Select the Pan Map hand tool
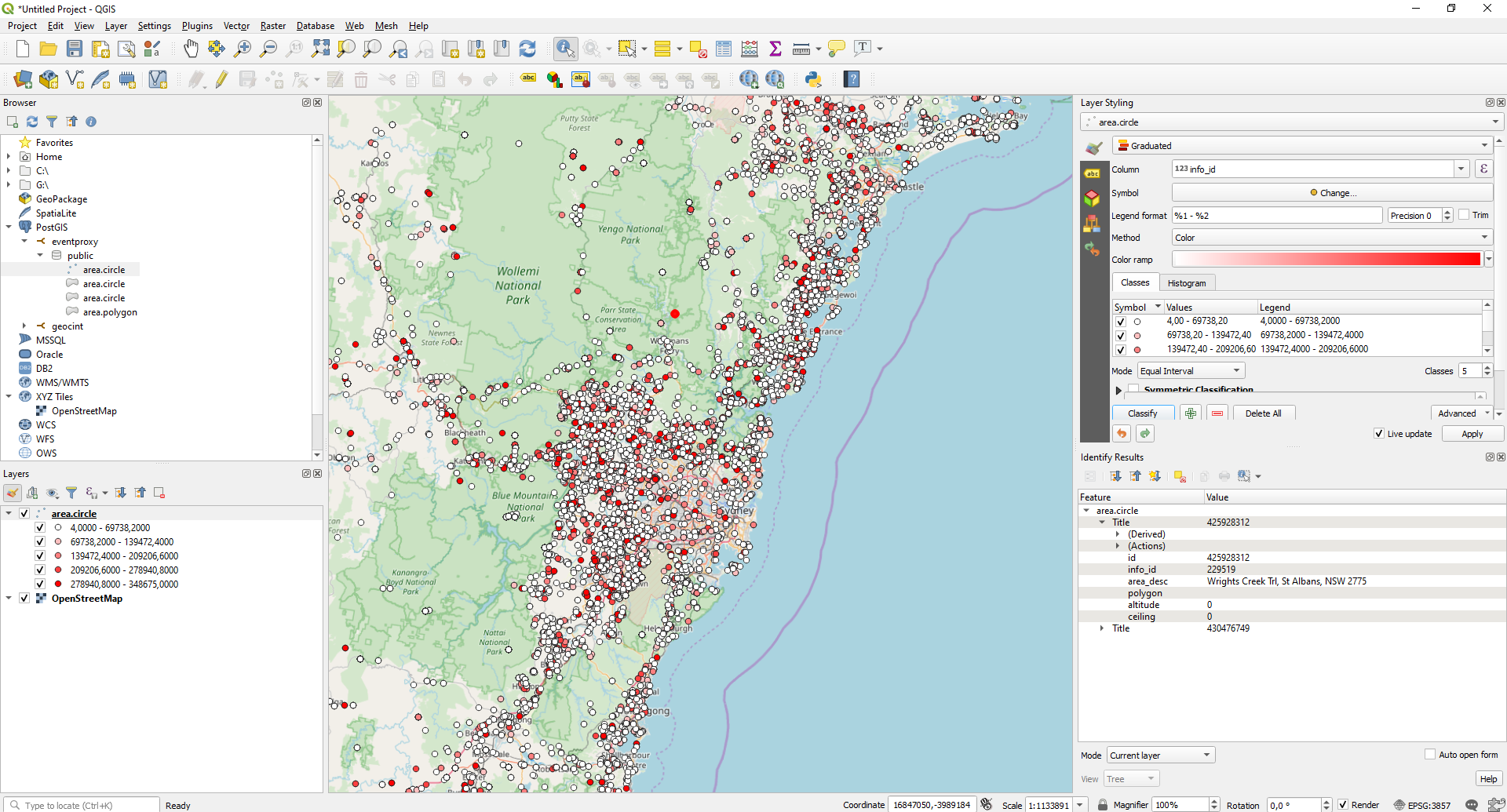This screenshot has width=1507, height=812. [191, 49]
